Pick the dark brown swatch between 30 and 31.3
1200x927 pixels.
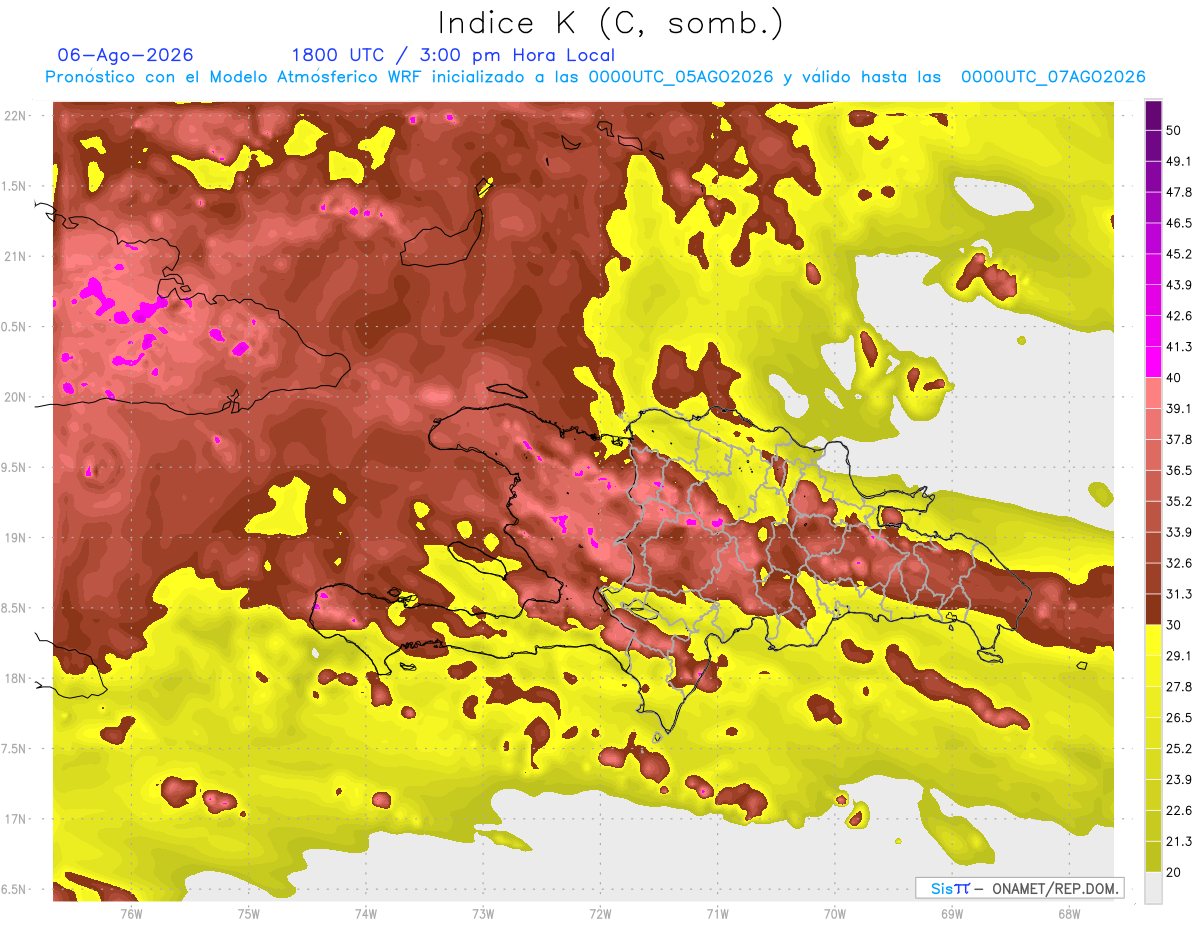1154,609
